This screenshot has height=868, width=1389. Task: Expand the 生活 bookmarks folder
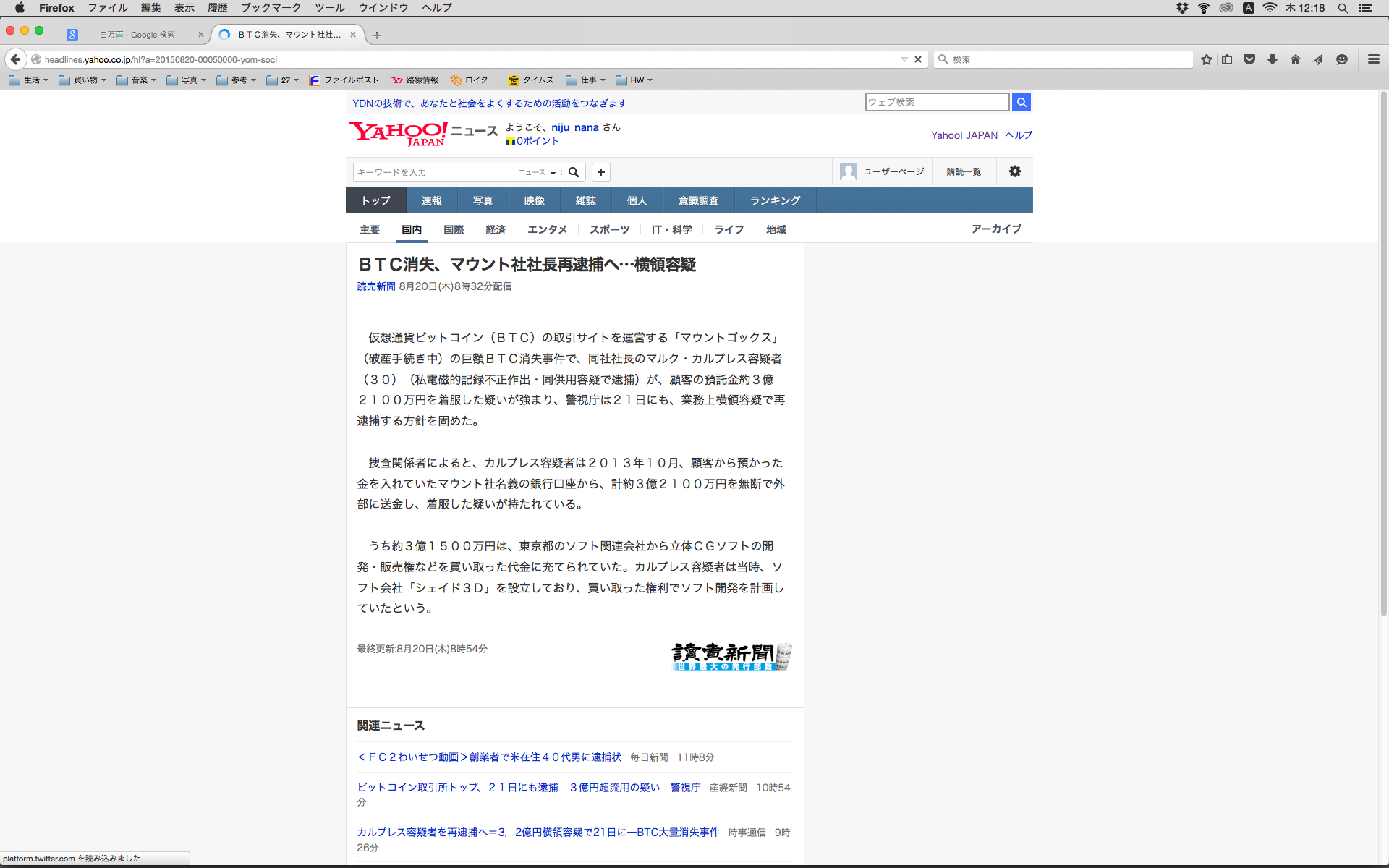[x=29, y=80]
